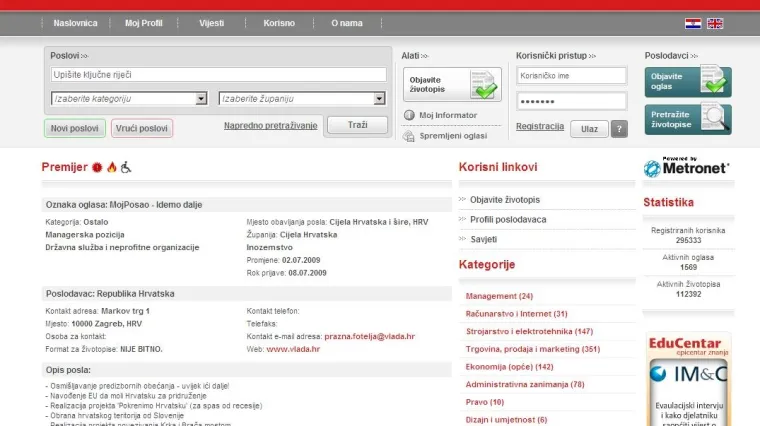This screenshot has width=760, height=426.
Task: Open Računarstvo i Internet (31) category
Action: pyautogui.click(x=516, y=314)
